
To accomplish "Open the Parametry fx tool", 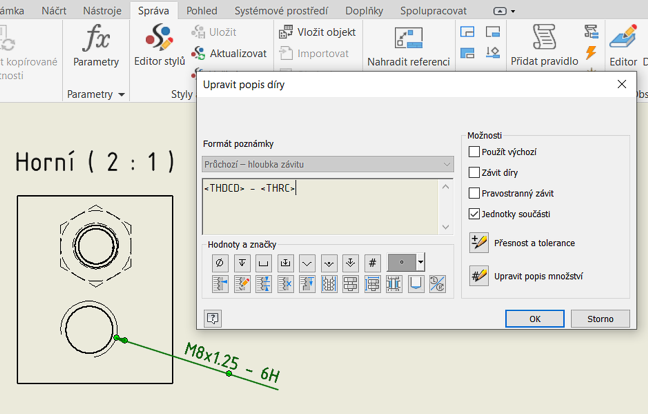I will (96, 45).
